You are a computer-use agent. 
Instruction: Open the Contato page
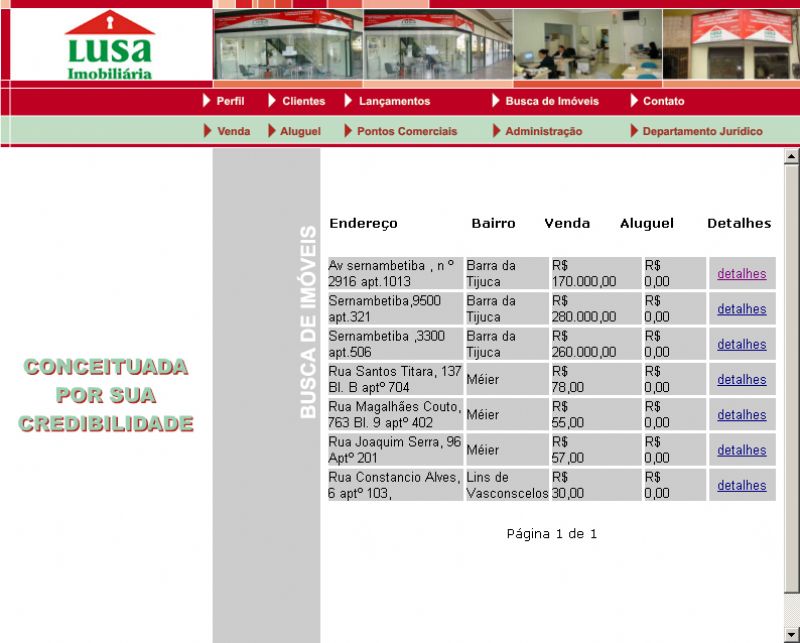[663, 101]
